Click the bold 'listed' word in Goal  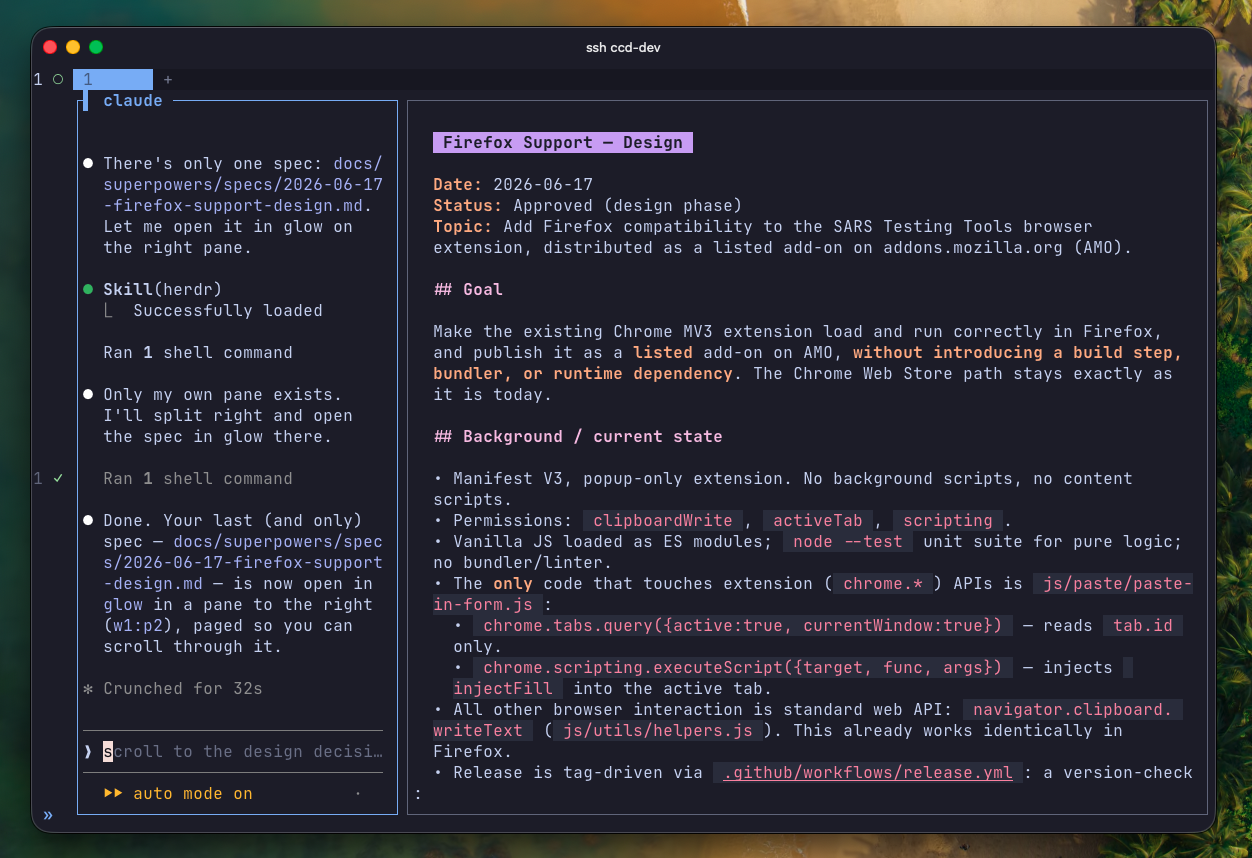coord(663,353)
